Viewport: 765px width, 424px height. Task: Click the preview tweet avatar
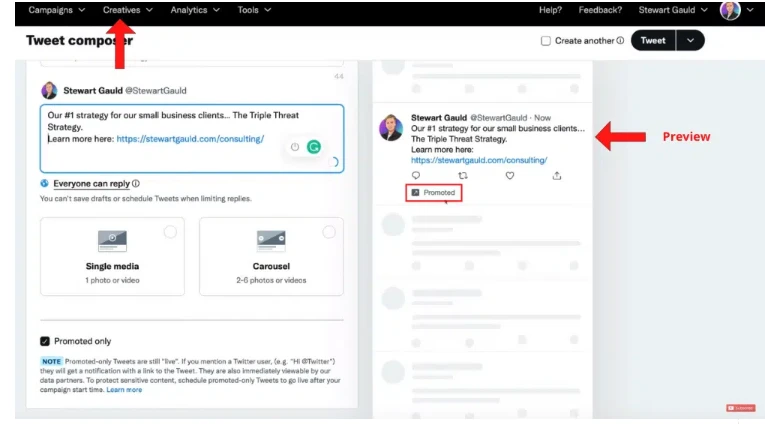click(x=391, y=128)
